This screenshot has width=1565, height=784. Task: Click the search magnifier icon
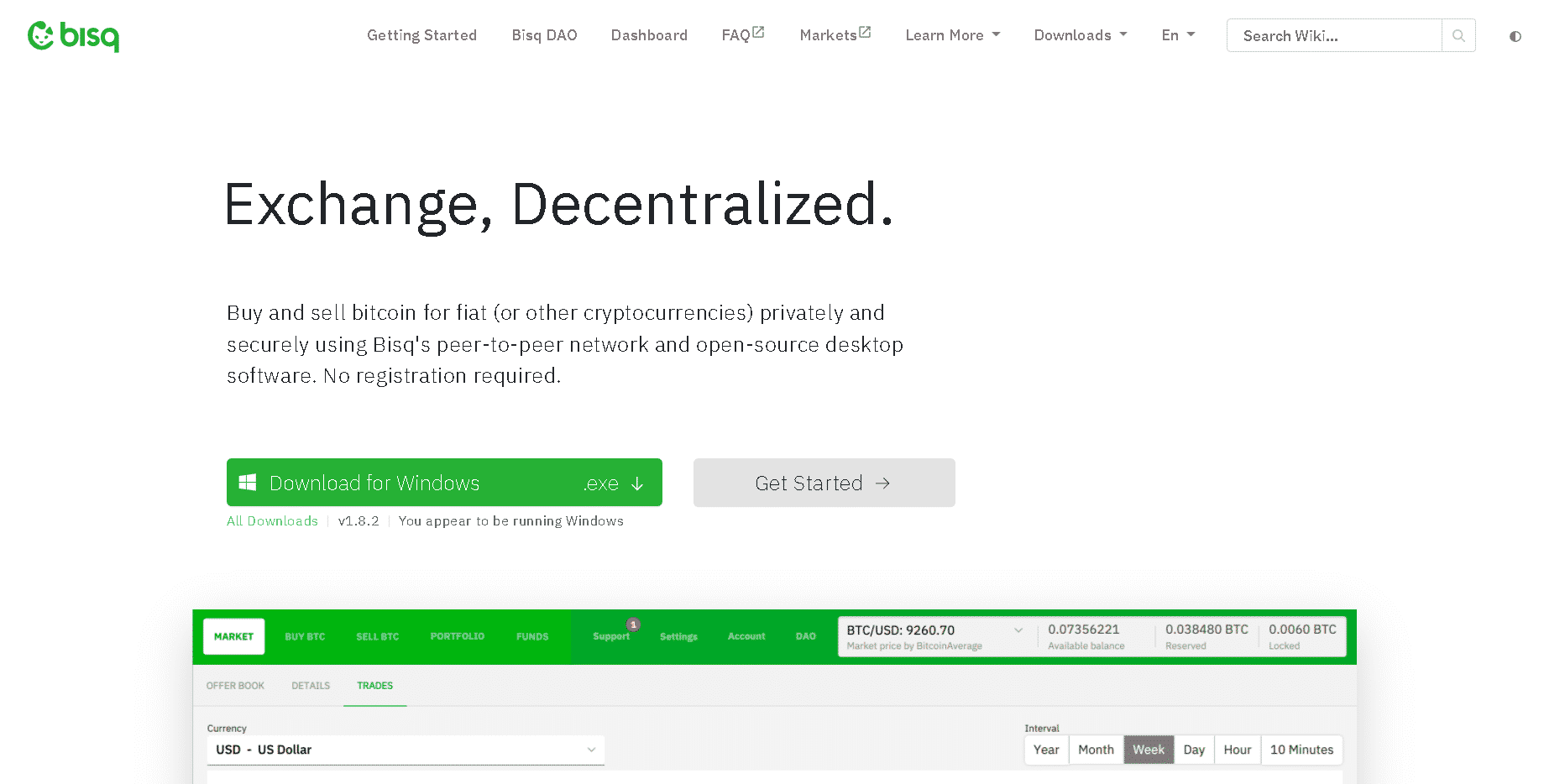[x=1458, y=35]
